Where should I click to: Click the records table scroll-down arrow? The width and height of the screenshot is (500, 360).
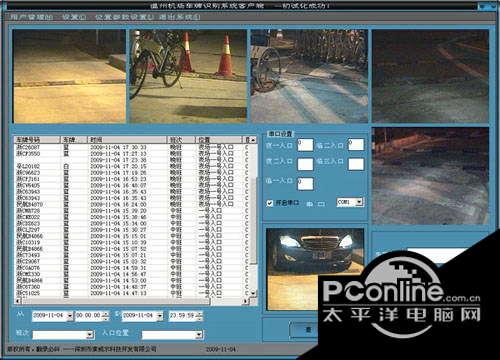pyautogui.click(x=253, y=293)
